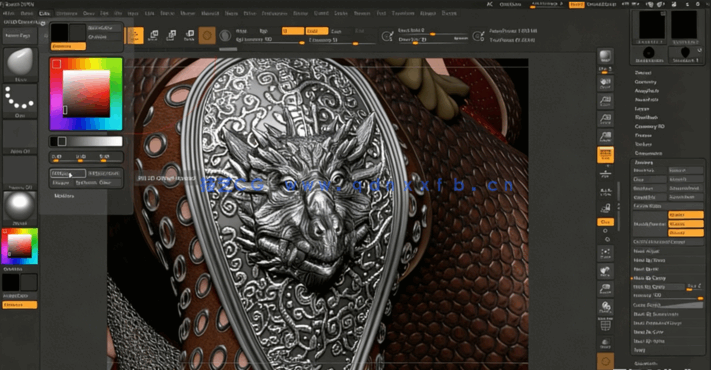Viewport: 711px width, 370px height.
Task: Click the Zoom document icon on right shelf
Action: (x=605, y=101)
